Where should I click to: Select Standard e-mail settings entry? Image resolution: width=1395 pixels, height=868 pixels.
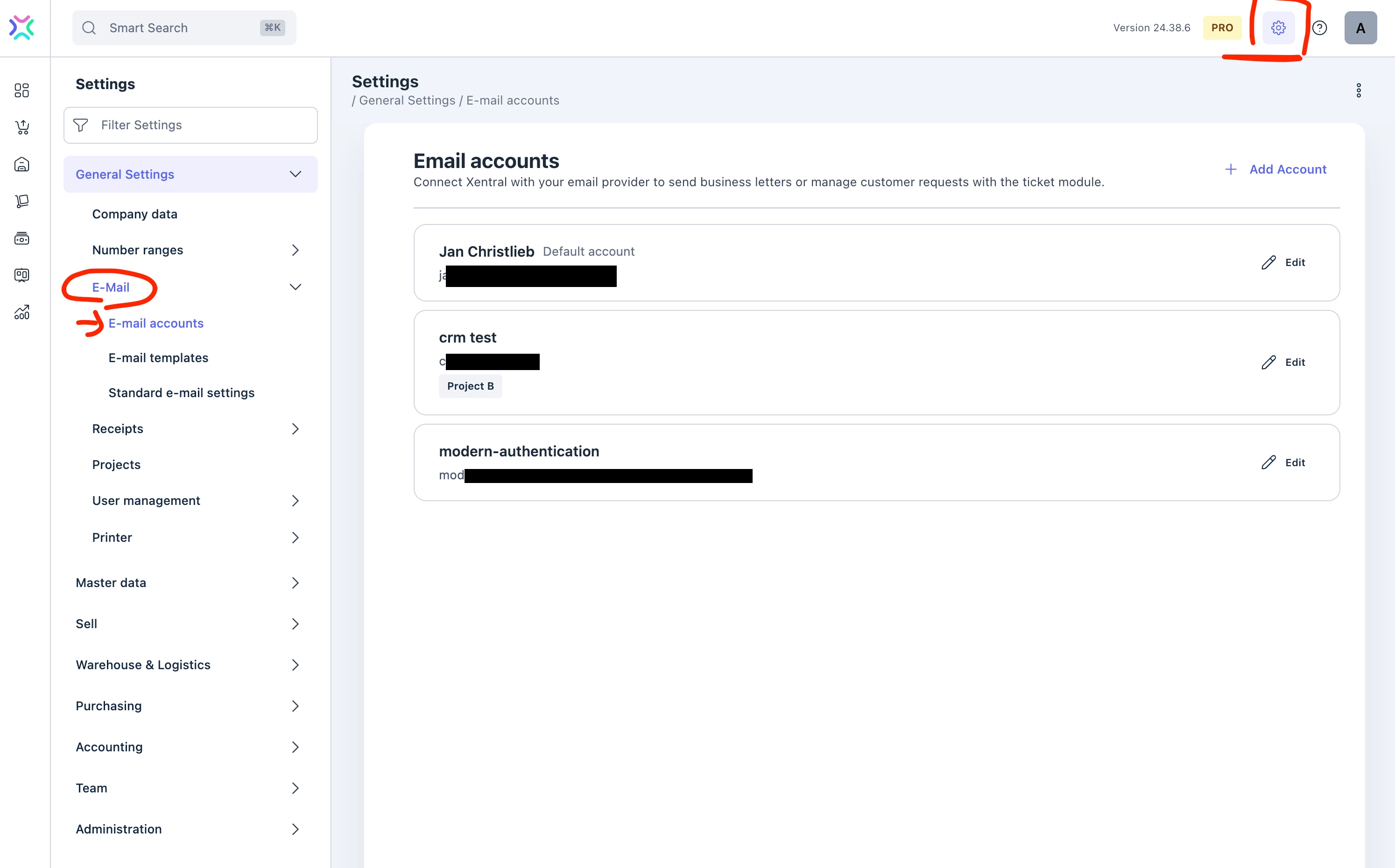(182, 392)
